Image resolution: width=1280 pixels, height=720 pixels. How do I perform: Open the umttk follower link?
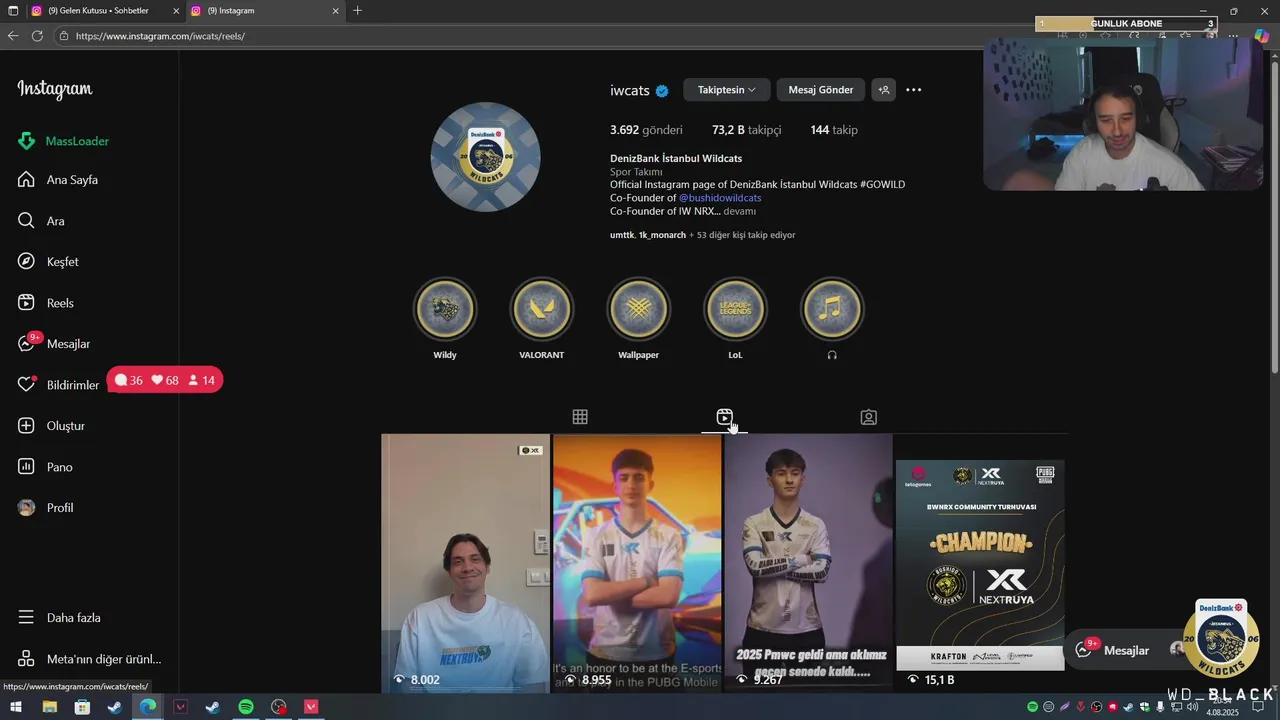coord(622,235)
